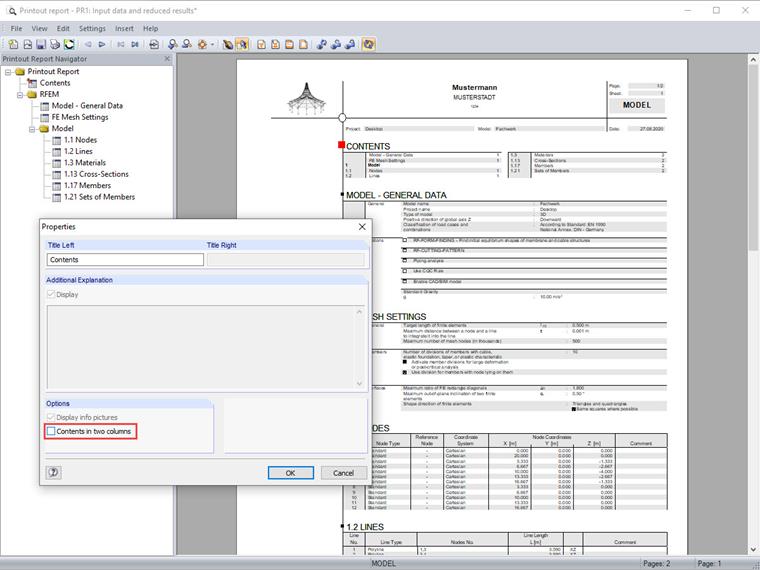Click the help question mark in Properties dialog
Viewport: 760px width, 570px height.
point(53,472)
